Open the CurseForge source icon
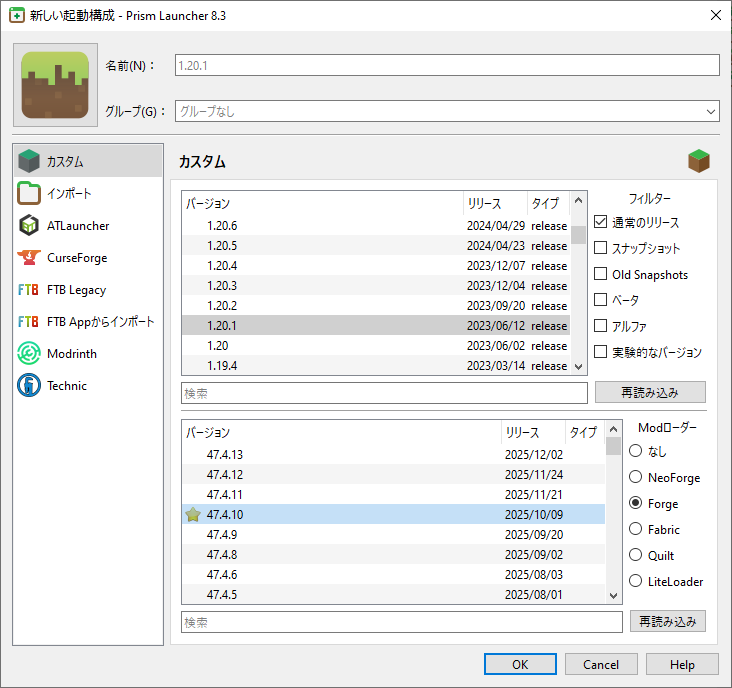 click(30, 257)
